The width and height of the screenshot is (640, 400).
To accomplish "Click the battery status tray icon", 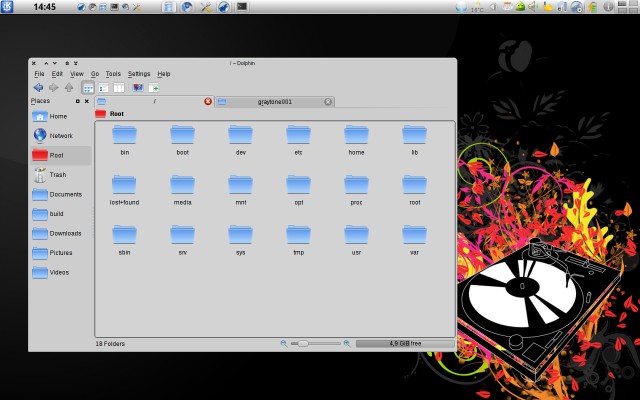I will 592,7.
